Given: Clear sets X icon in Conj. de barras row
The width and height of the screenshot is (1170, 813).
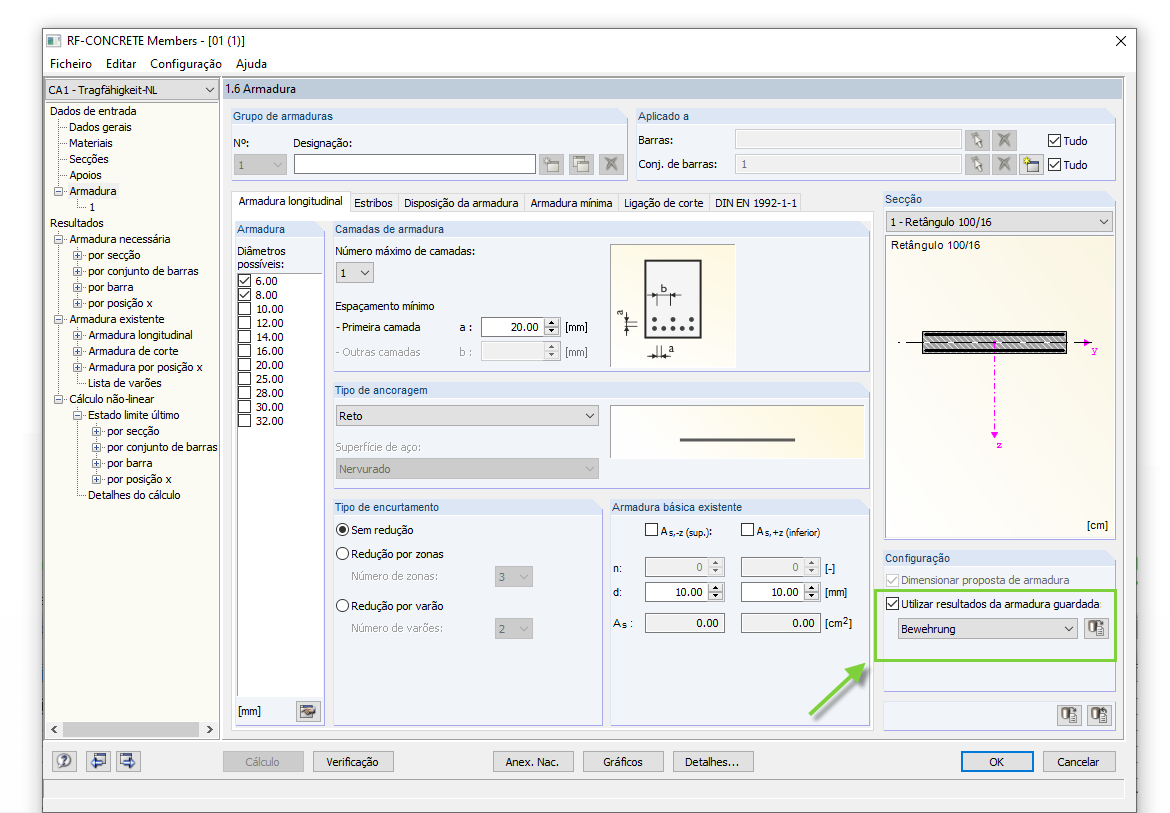Looking at the screenshot, I should 1004,164.
